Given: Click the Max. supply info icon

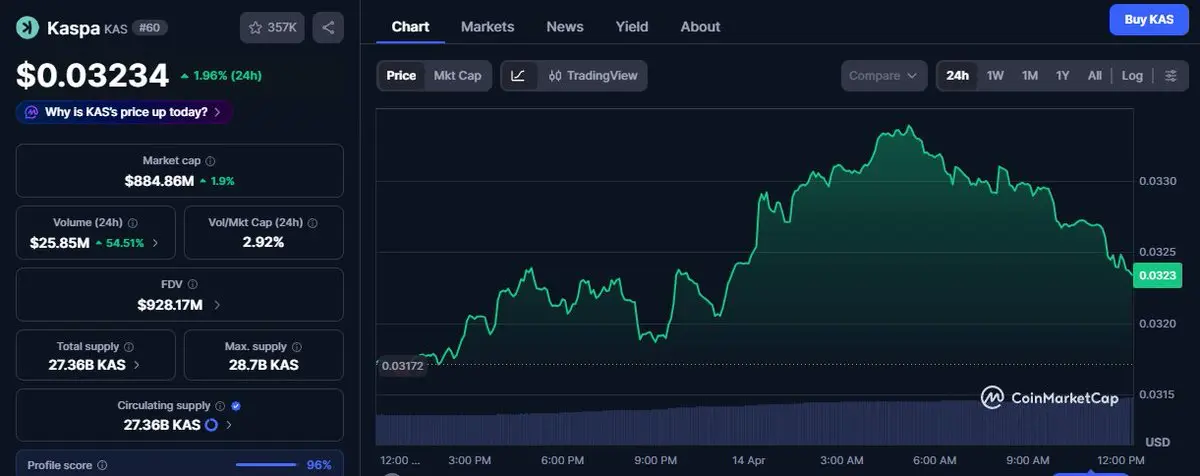Looking at the screenshot, I should (x=297, y=346).
